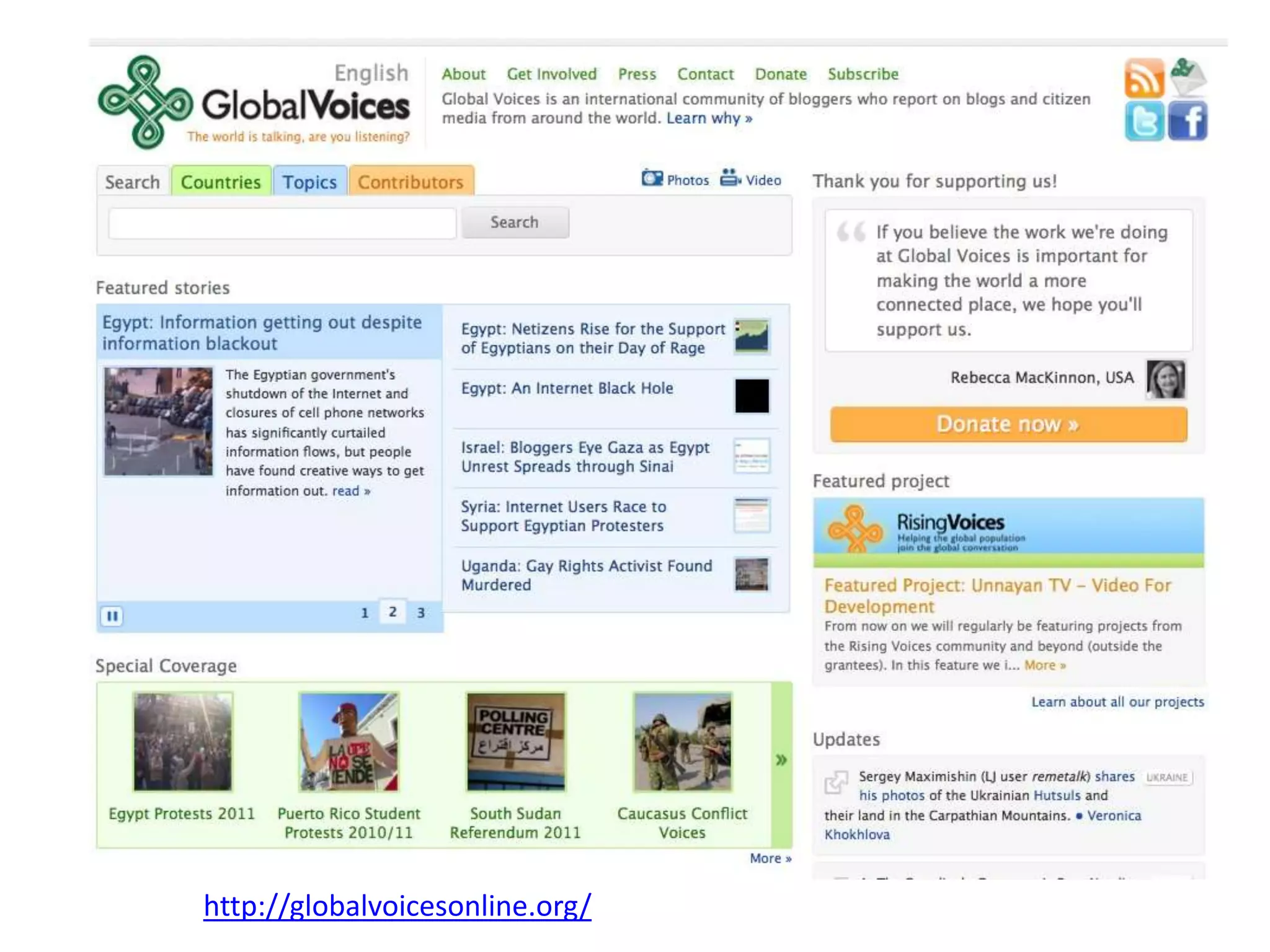Follow the Learn why link
This screenshot has height=952, width=1270.
tap(709, 118)
